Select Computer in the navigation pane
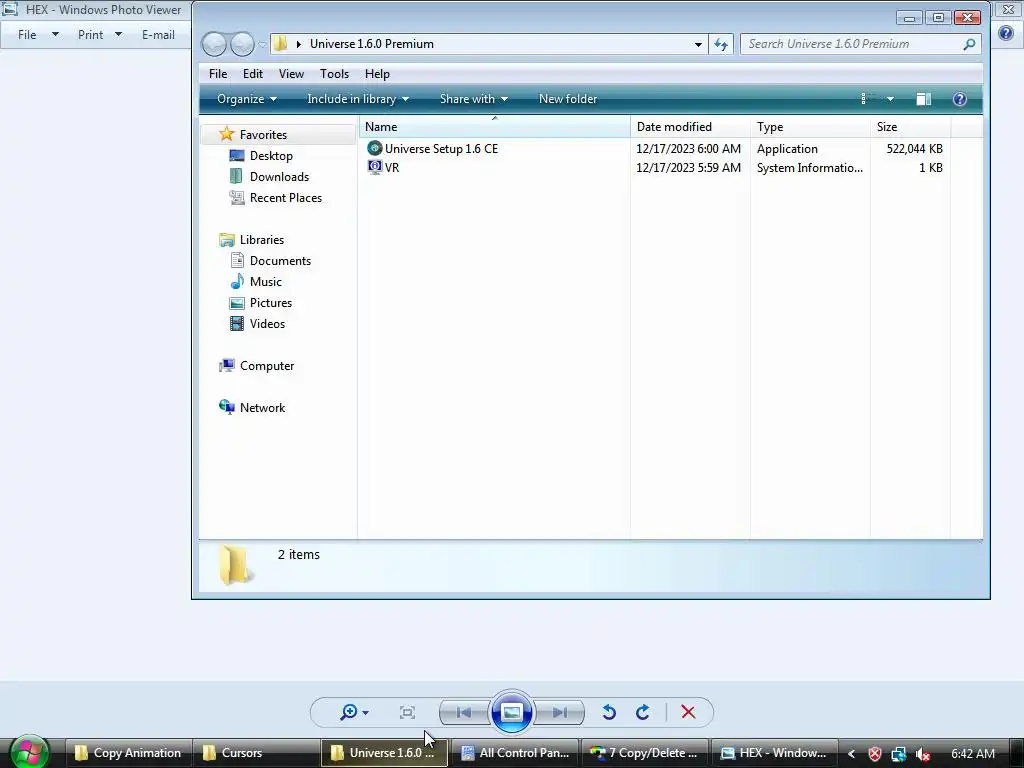The width and height of the screenshot is (1024, 768). 266,366
